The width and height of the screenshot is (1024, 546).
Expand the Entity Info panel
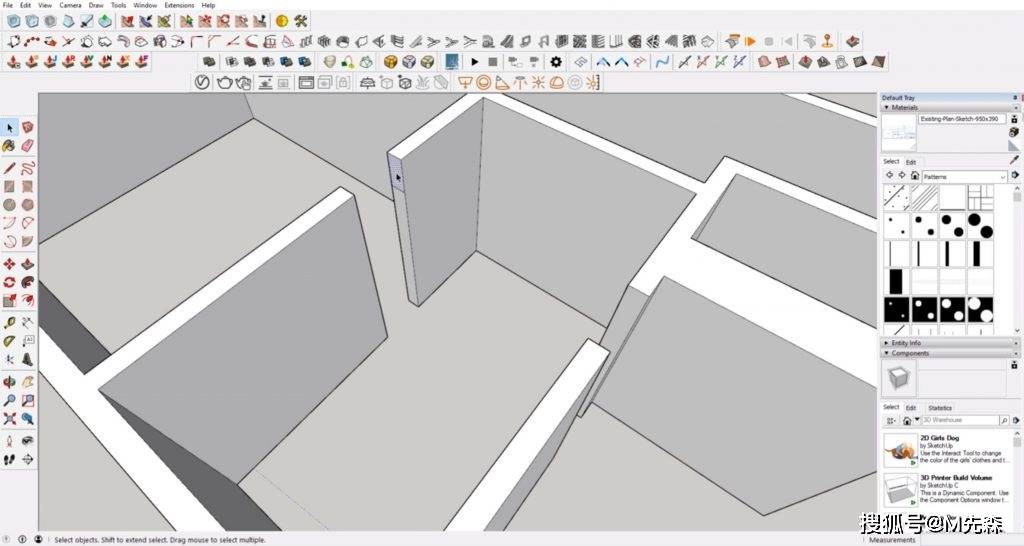887,343
